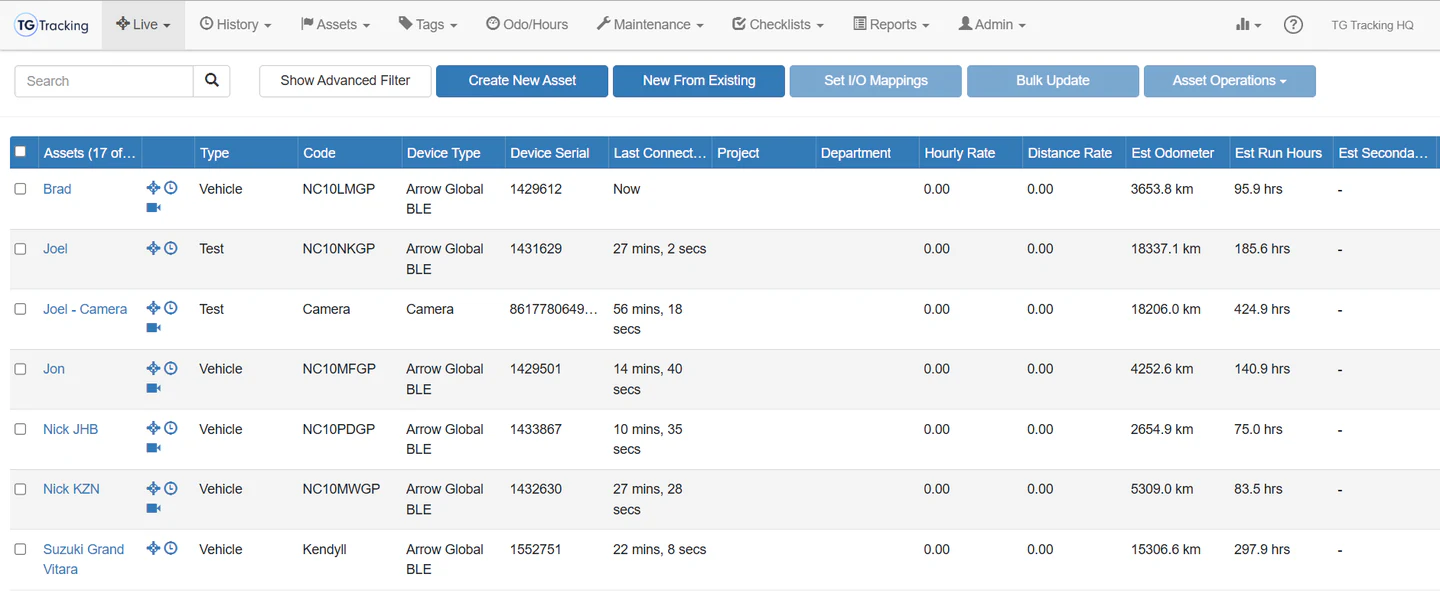Image resolution: width=1440 pixels, height=591 pixels.
Task: Expand the Asset Operations dropdown button
Action: point(1229,81)
